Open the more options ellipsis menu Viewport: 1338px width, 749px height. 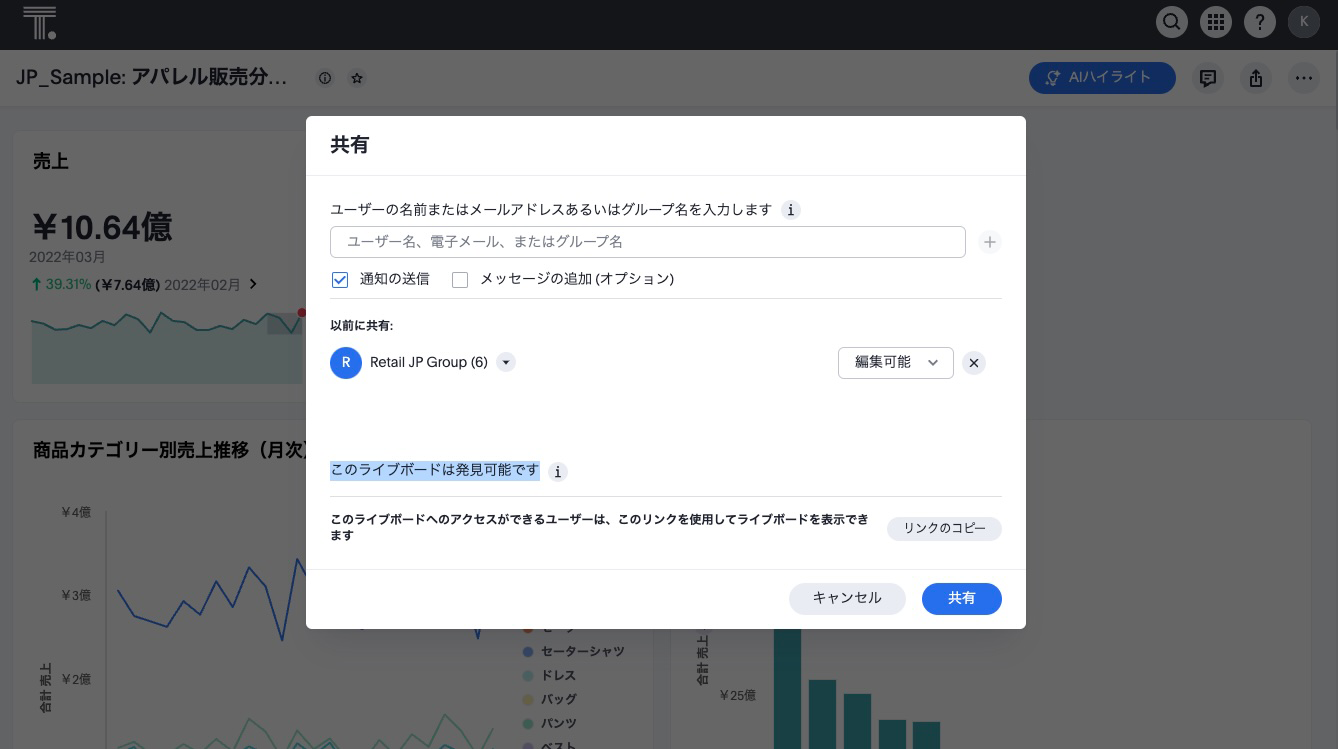[1304, 78]
